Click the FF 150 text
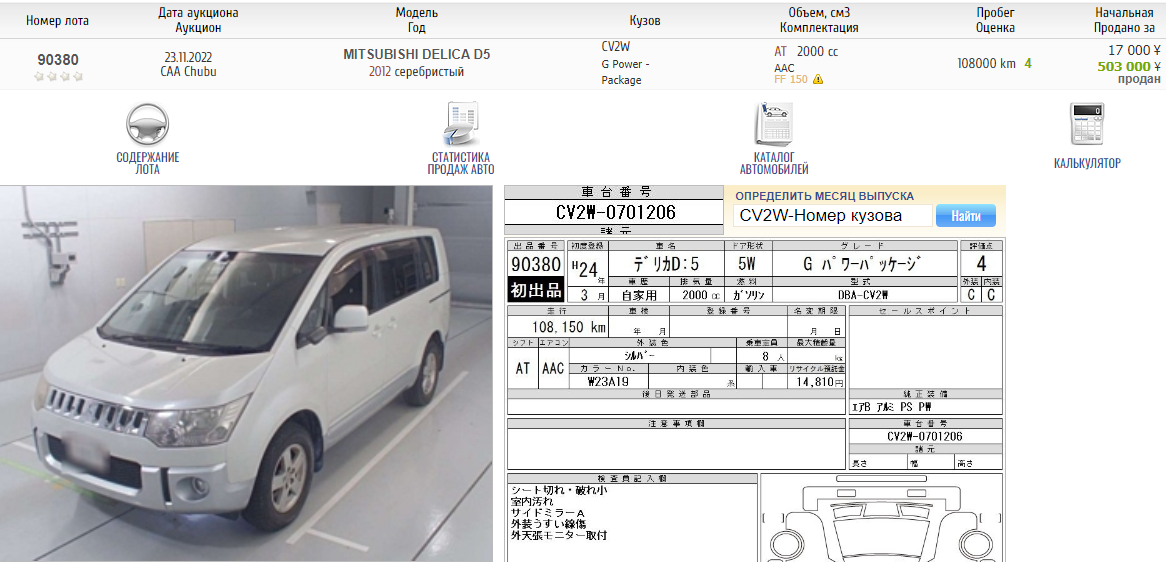 pyautogui.click(x=790, y=80)
